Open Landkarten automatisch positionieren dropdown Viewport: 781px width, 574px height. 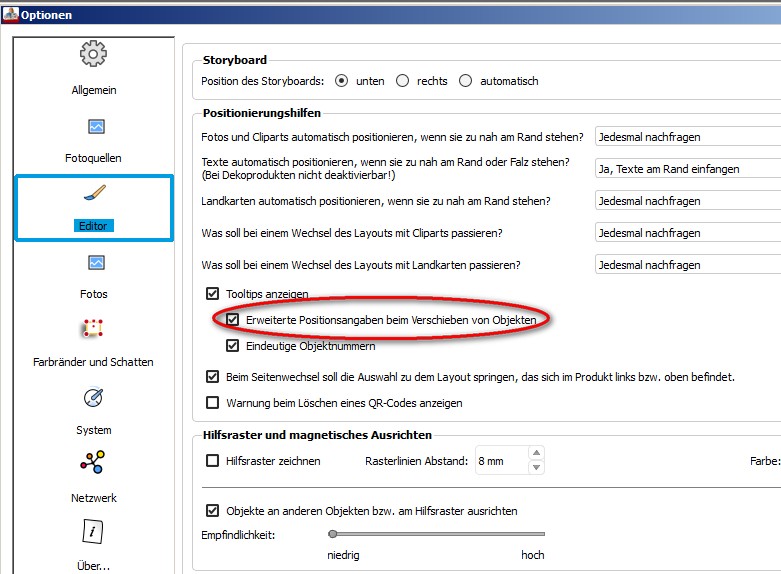(x=688, y=201)
